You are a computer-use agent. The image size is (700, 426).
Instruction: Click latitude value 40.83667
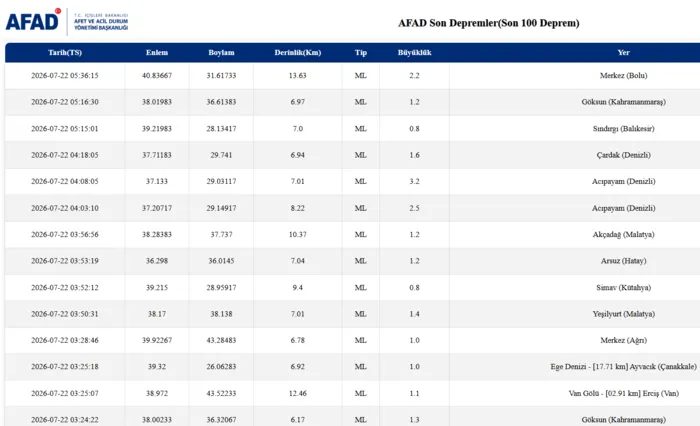tap(157, 75)
